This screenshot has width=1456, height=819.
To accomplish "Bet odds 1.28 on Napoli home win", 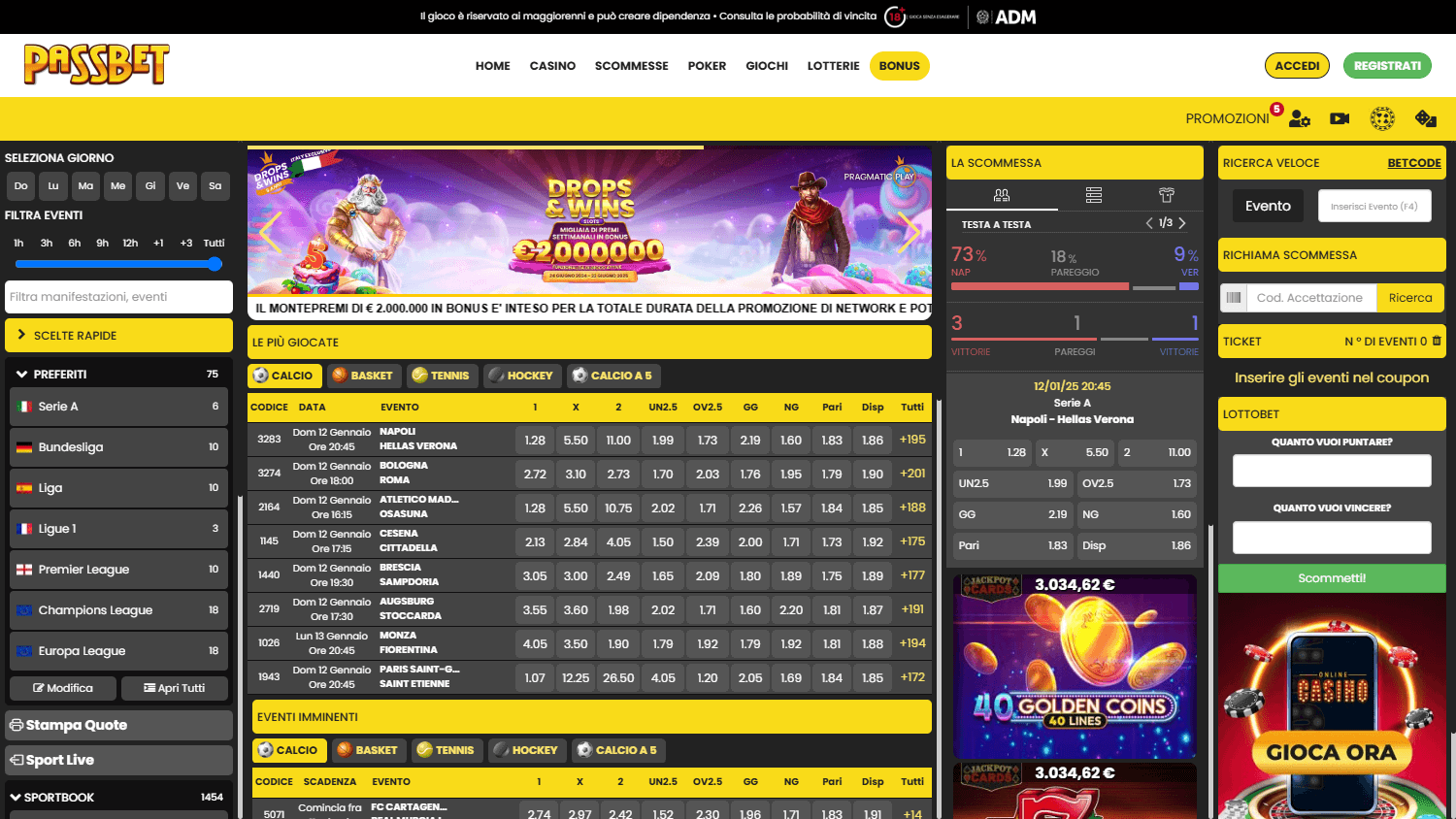I will pos(535,440).
